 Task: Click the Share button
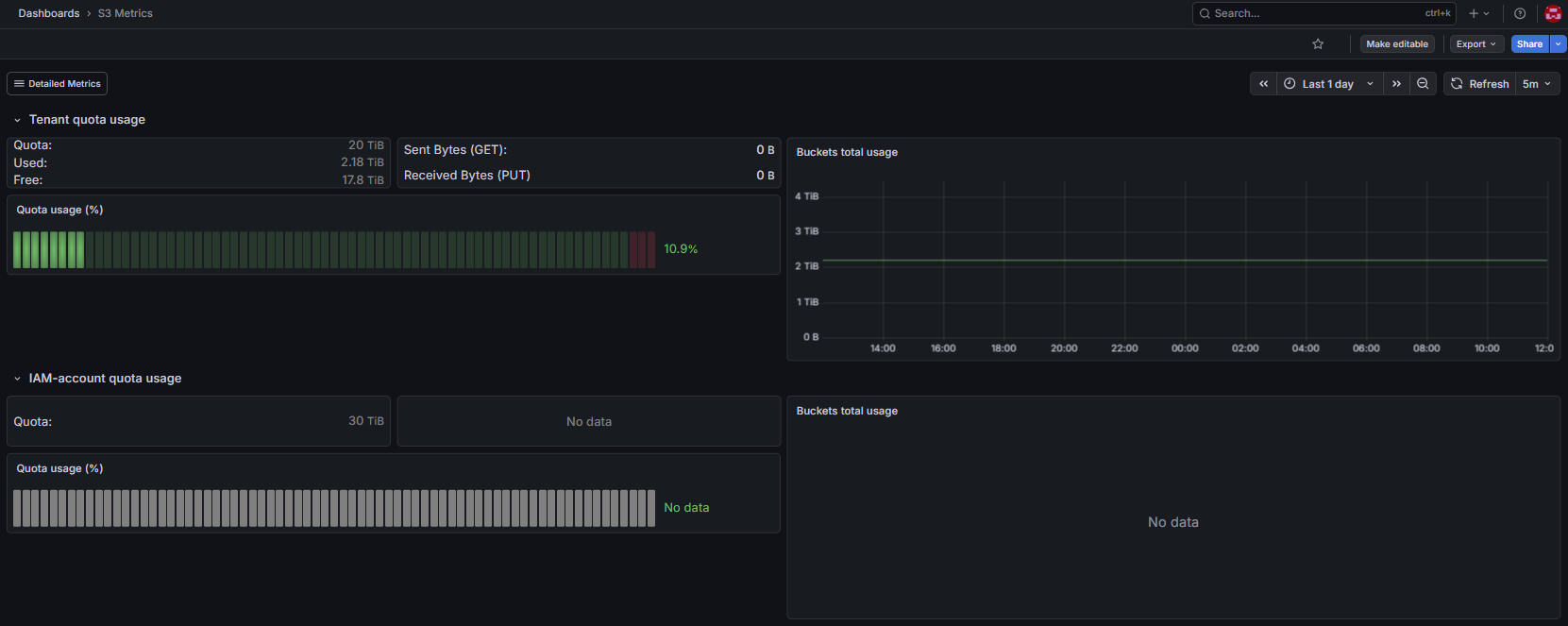1530,44
